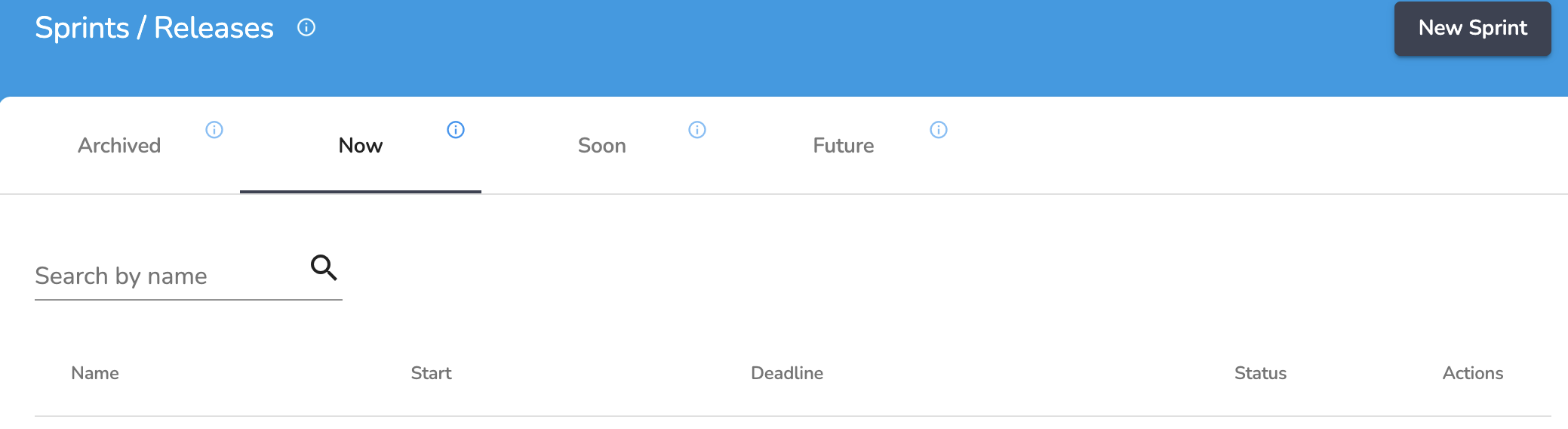Switch to the Archived tab
This screenshot has height=429, width=1568.
[119, 145]
